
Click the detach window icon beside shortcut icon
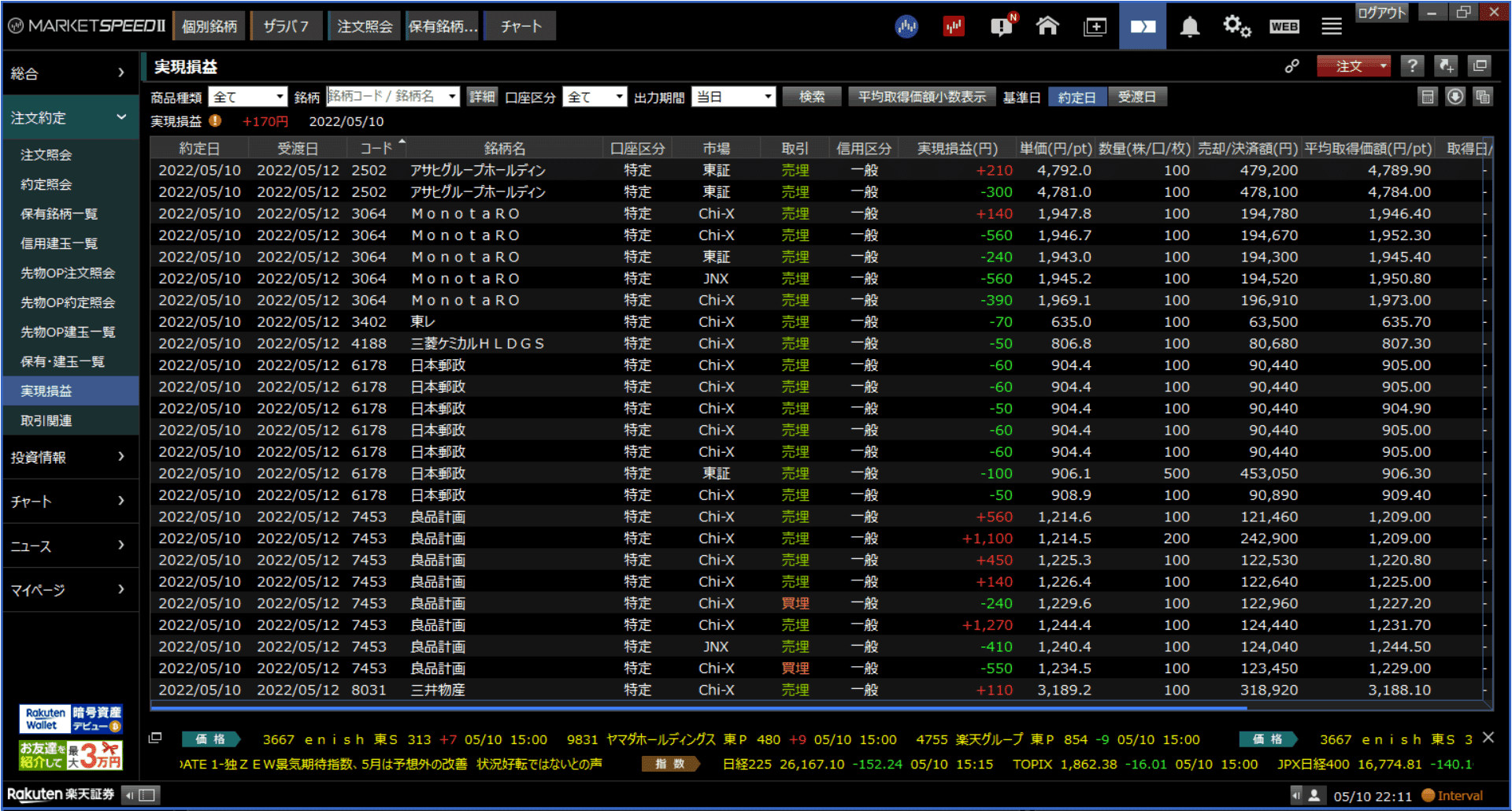point(1480,66)
